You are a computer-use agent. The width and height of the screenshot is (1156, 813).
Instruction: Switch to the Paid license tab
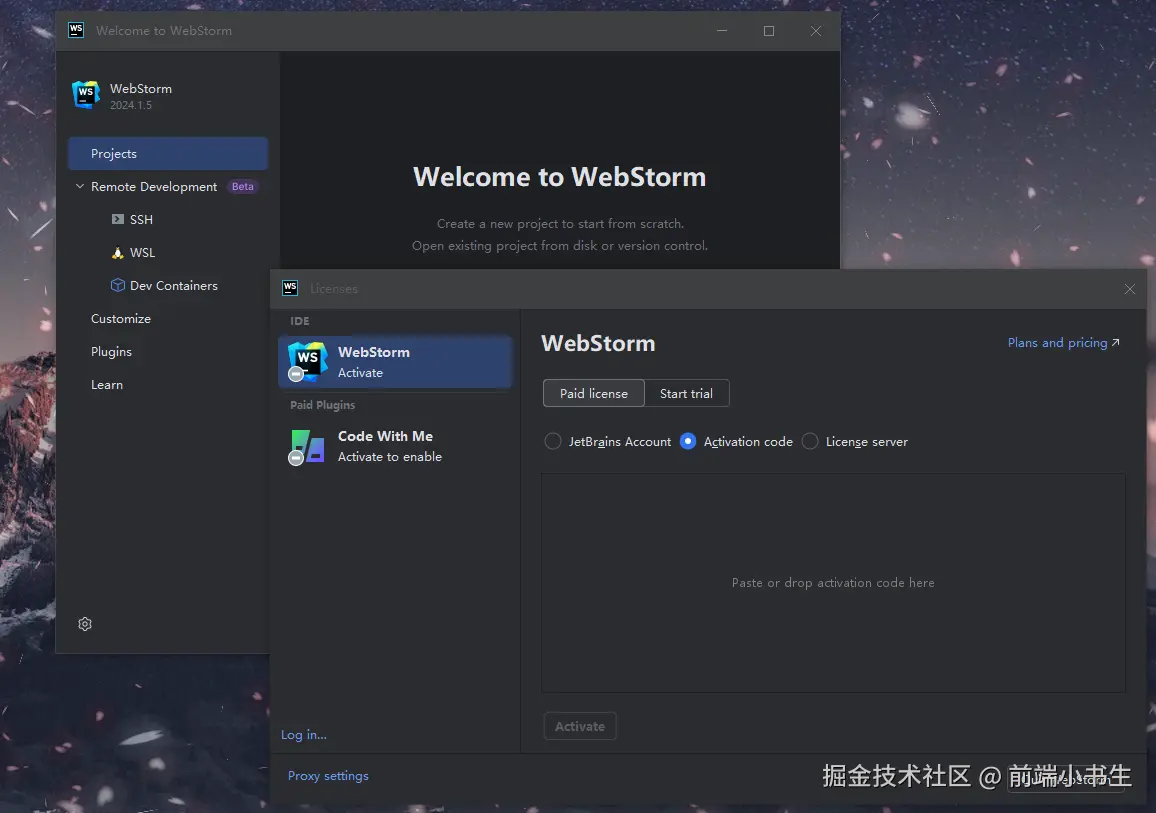[x=593, y=394]
